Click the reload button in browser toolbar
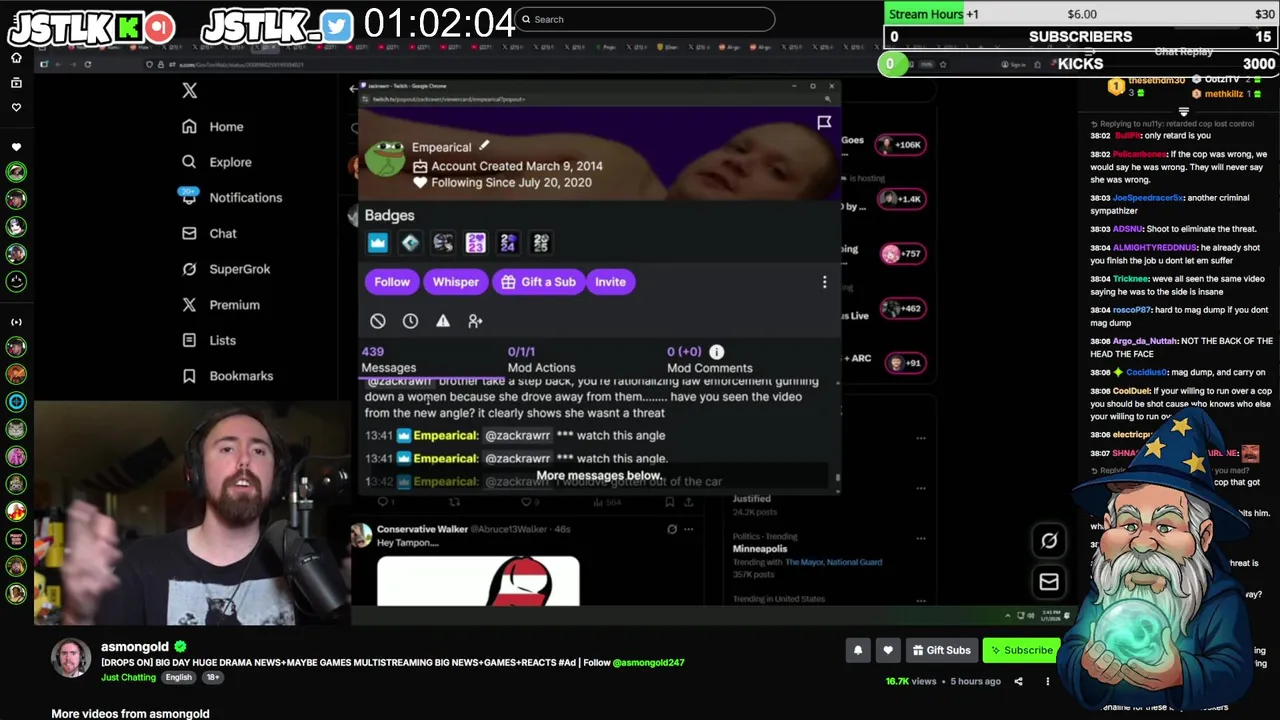Viewport: 1280px width, 720px height. [x=87, y=64]
